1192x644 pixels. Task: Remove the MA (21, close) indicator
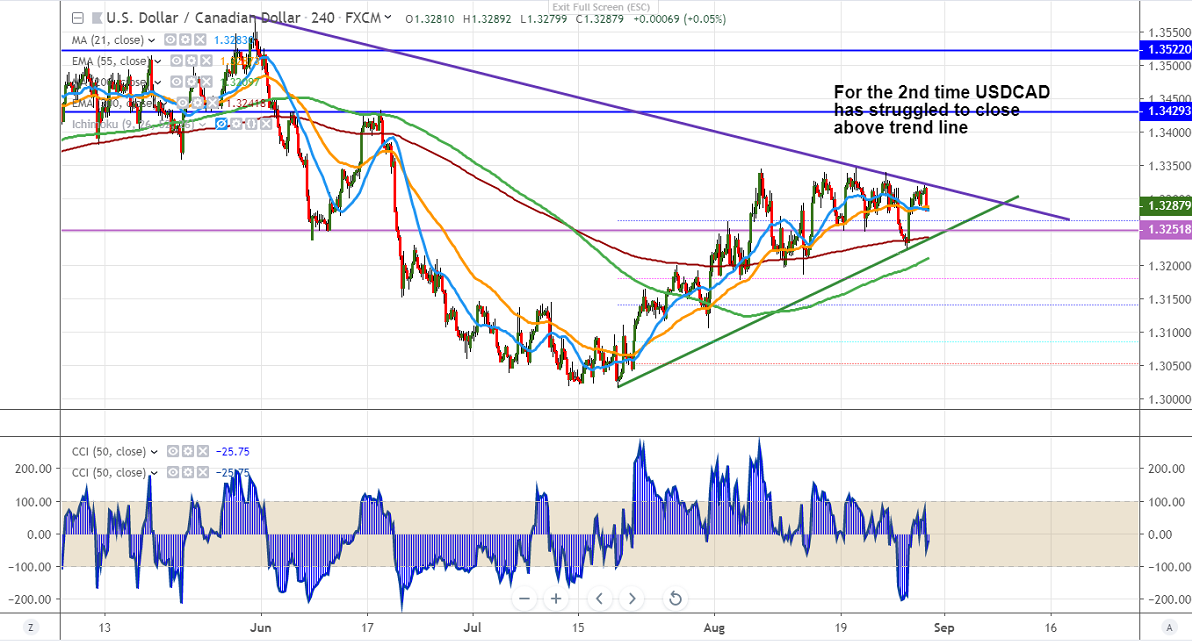coord(199,40)
